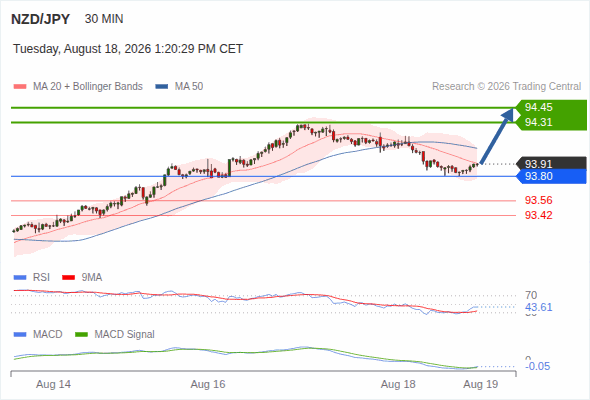Click the Aug 18 date axis label
This screenshot has height=400, width=590.
[398, 384]
